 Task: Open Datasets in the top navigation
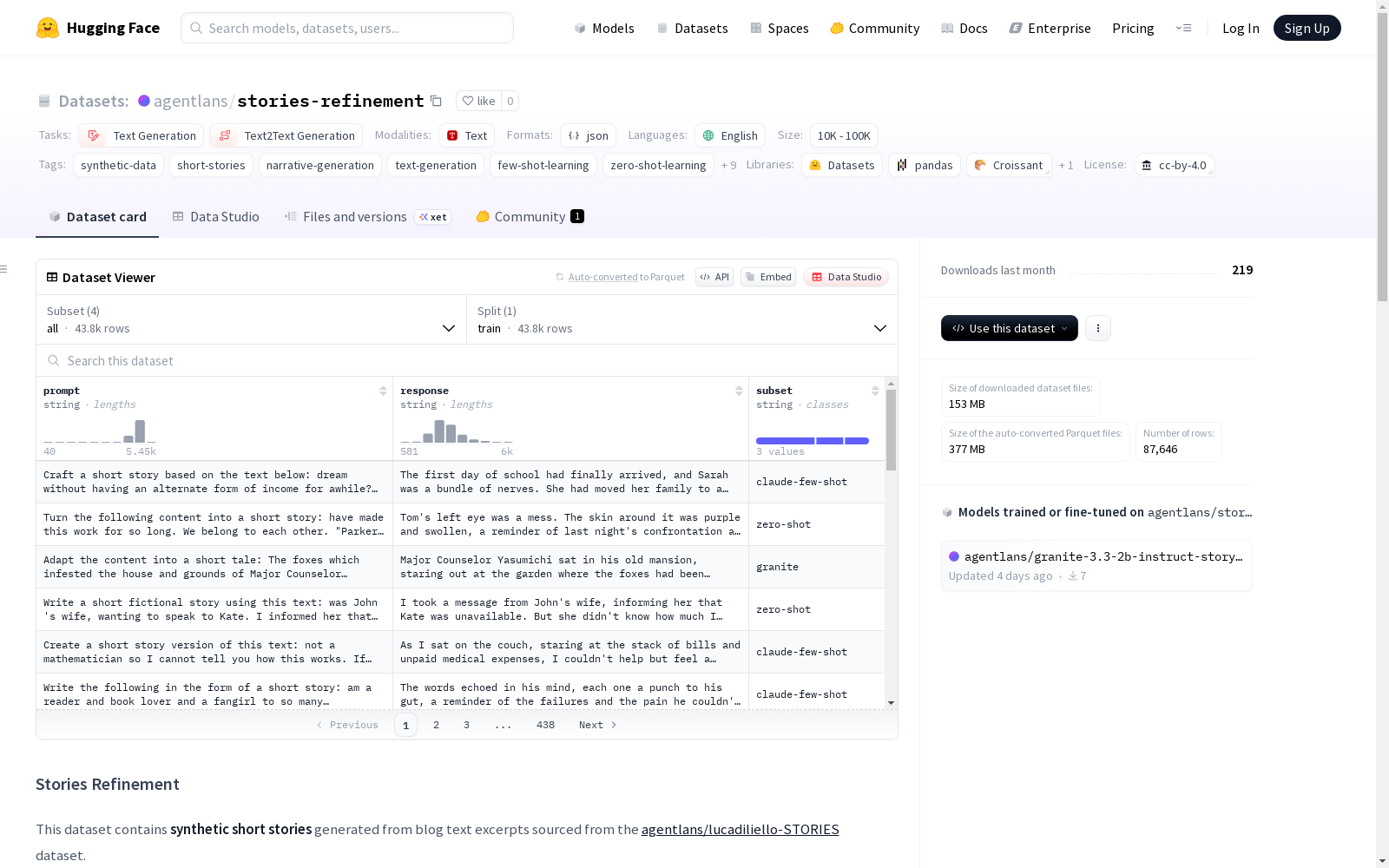point(692,28)
